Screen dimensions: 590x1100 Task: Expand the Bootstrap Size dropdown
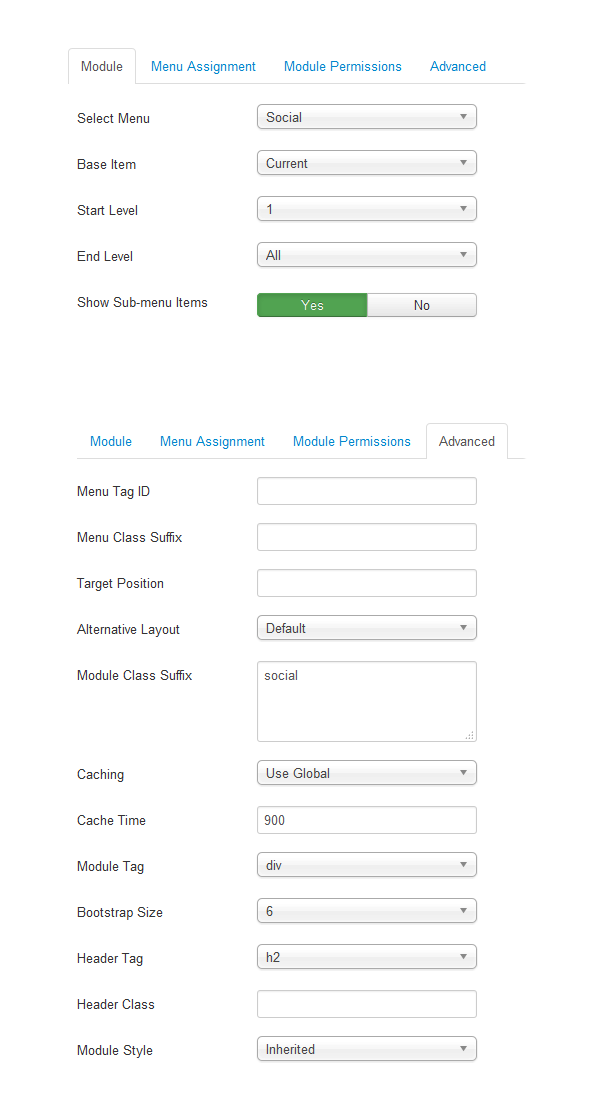366,911
